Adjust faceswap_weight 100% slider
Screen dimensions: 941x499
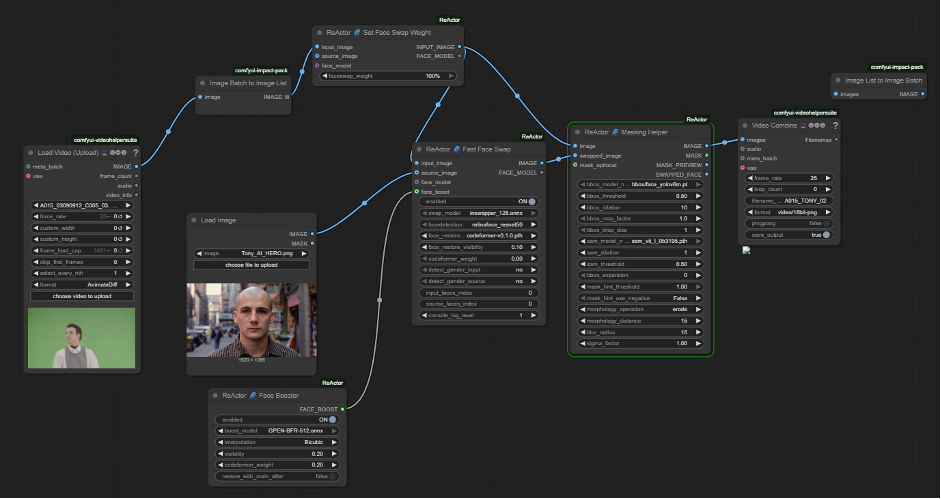pyautogui.click(x=388, y=76)
